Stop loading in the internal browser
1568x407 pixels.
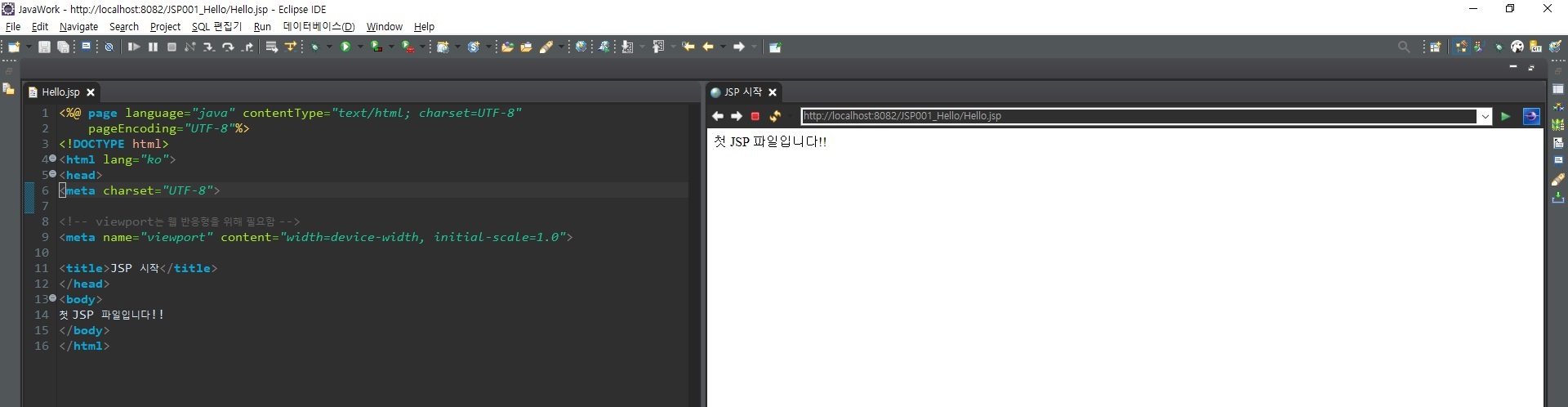(755, 116)
